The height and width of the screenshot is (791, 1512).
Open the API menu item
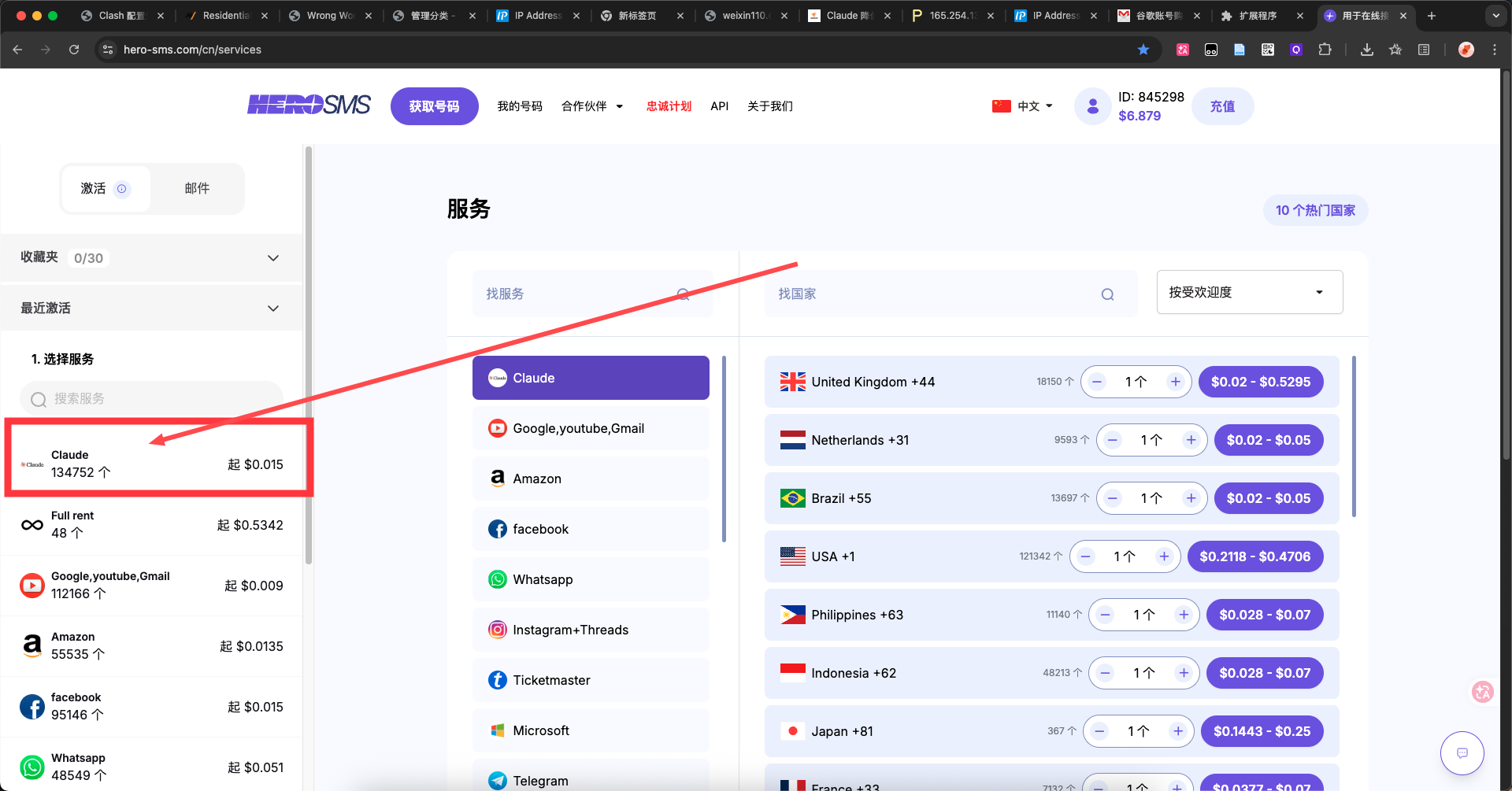720,106
